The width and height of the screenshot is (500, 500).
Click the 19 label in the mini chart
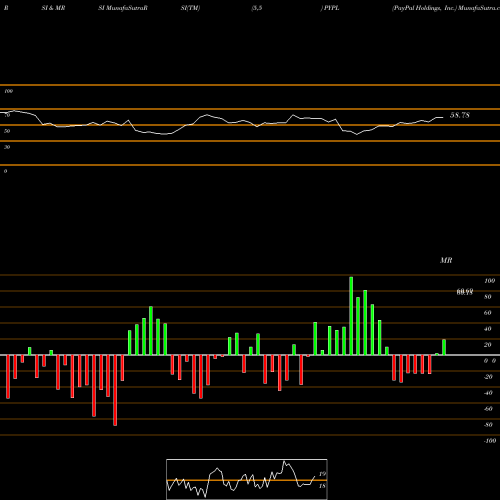(x=322, y=474)
